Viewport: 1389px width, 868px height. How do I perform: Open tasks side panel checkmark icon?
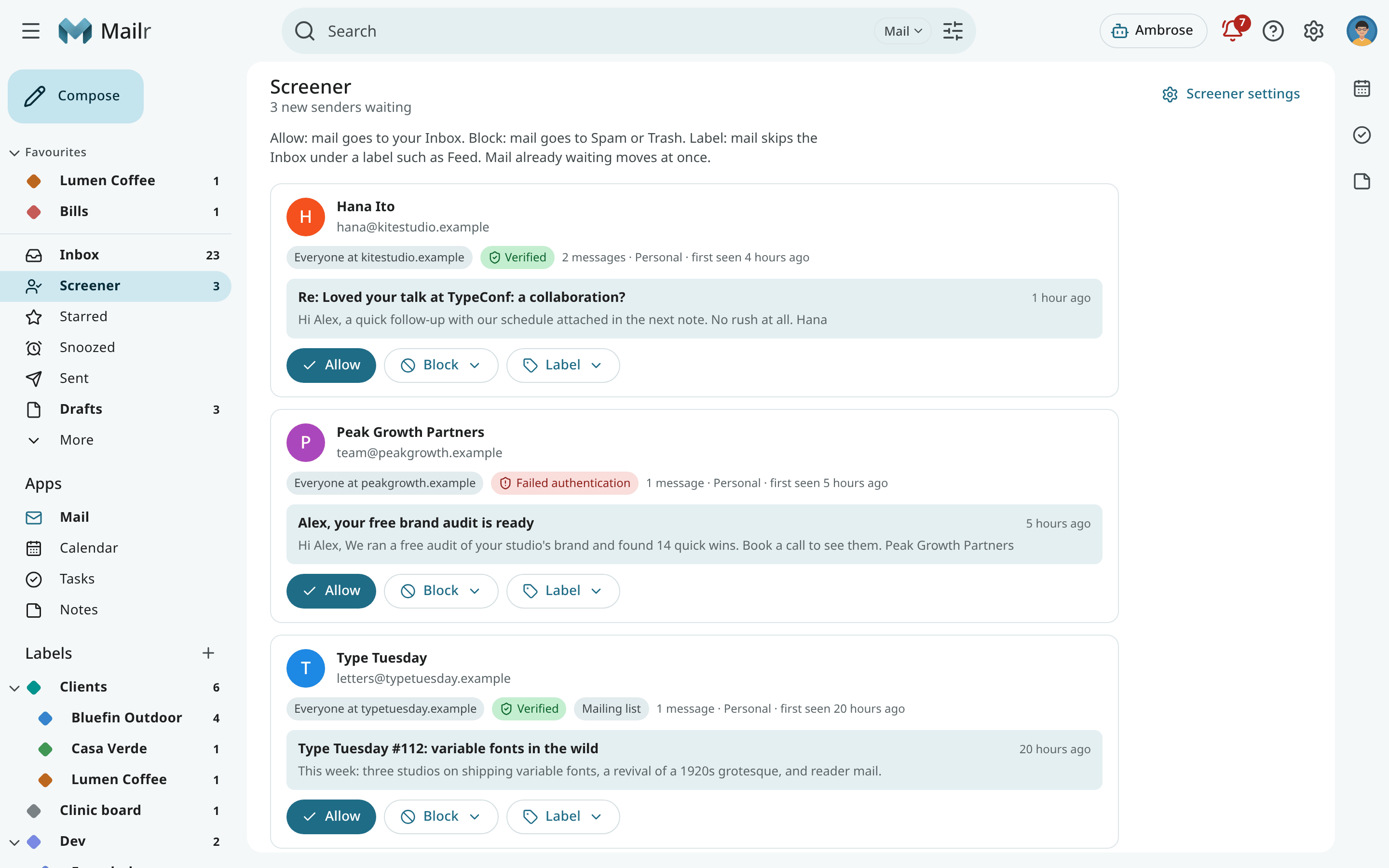click(1362, 135)
